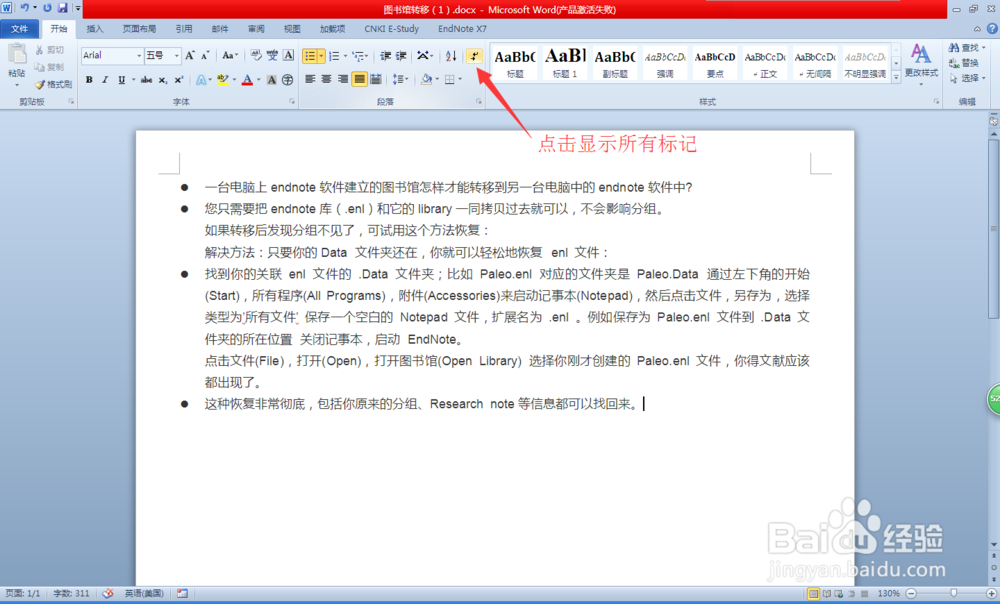Click the Redo icon in quick access toolbar
Screen dimensions: 1000x604
coord(47,8)
